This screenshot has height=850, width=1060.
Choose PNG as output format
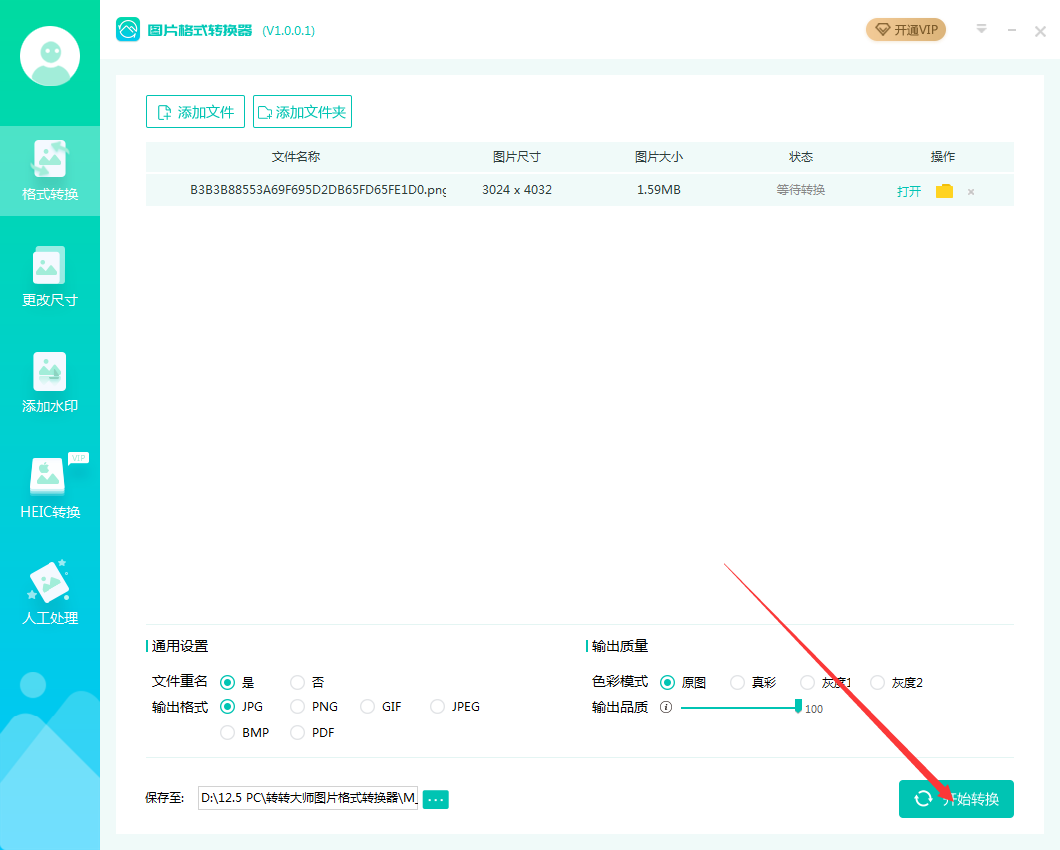click(297, 706)
